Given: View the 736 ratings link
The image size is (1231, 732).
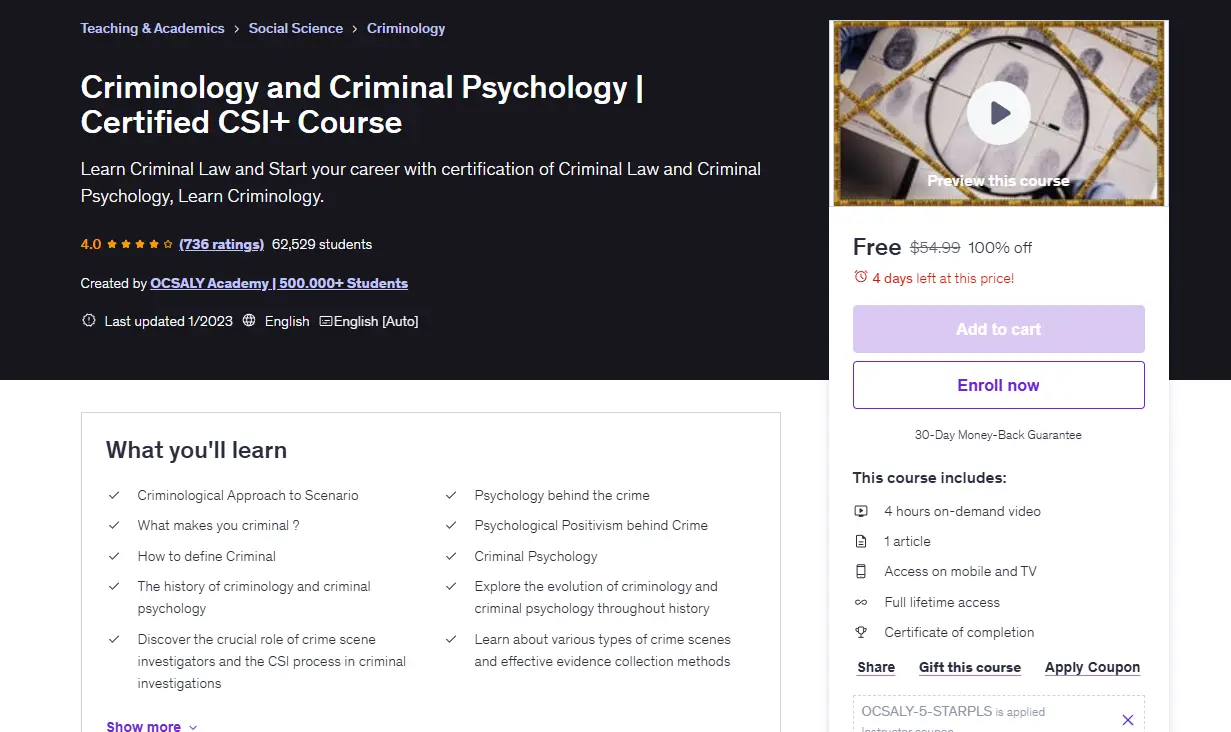Looking at the screenshot, I should tap(222, 244).
